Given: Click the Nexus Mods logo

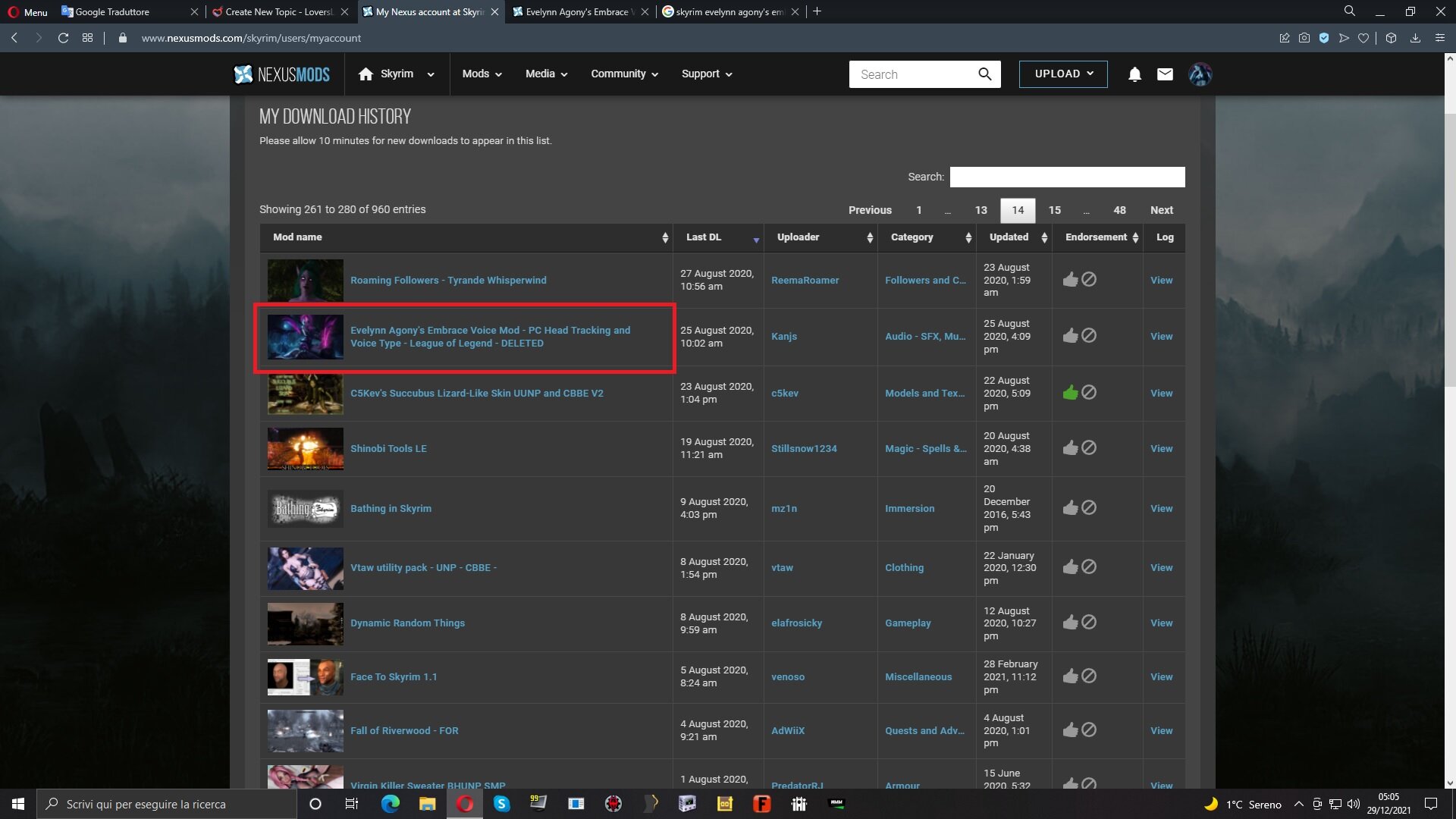Looking at the screenshot, I should [282, 74].
